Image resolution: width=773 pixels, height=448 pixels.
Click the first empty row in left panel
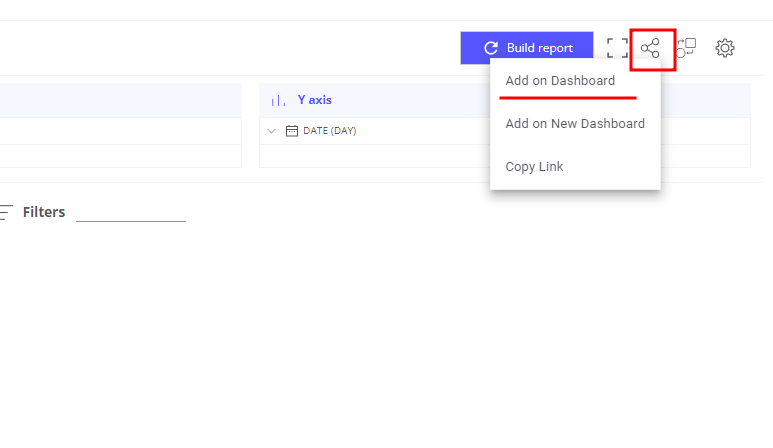click(x=120, y=131)
